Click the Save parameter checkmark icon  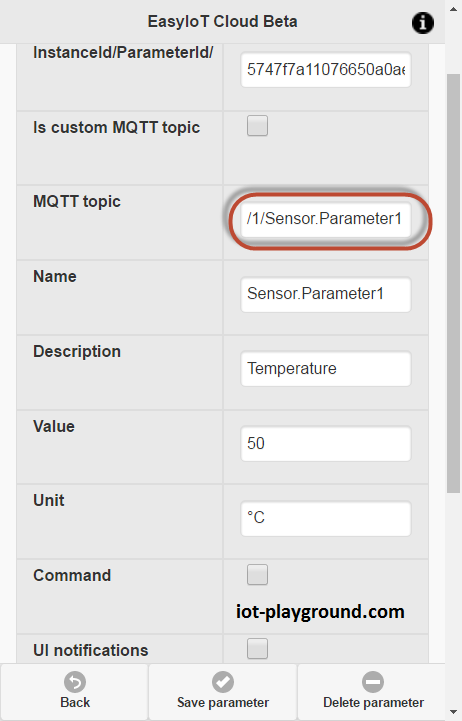click(223, 682)
